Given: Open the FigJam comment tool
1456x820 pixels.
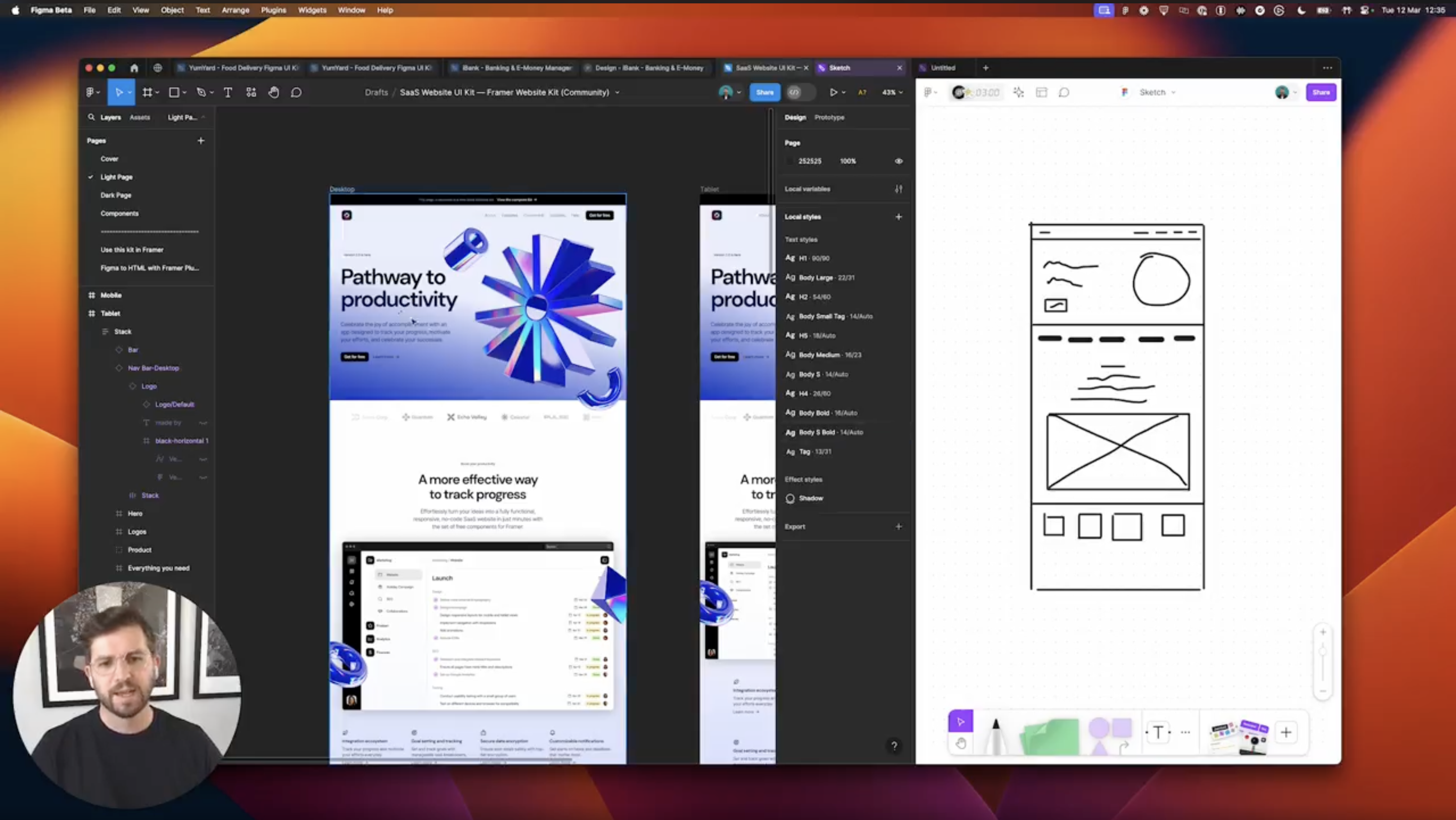Looking at the screenshot, I should (x=1064, y=92).
